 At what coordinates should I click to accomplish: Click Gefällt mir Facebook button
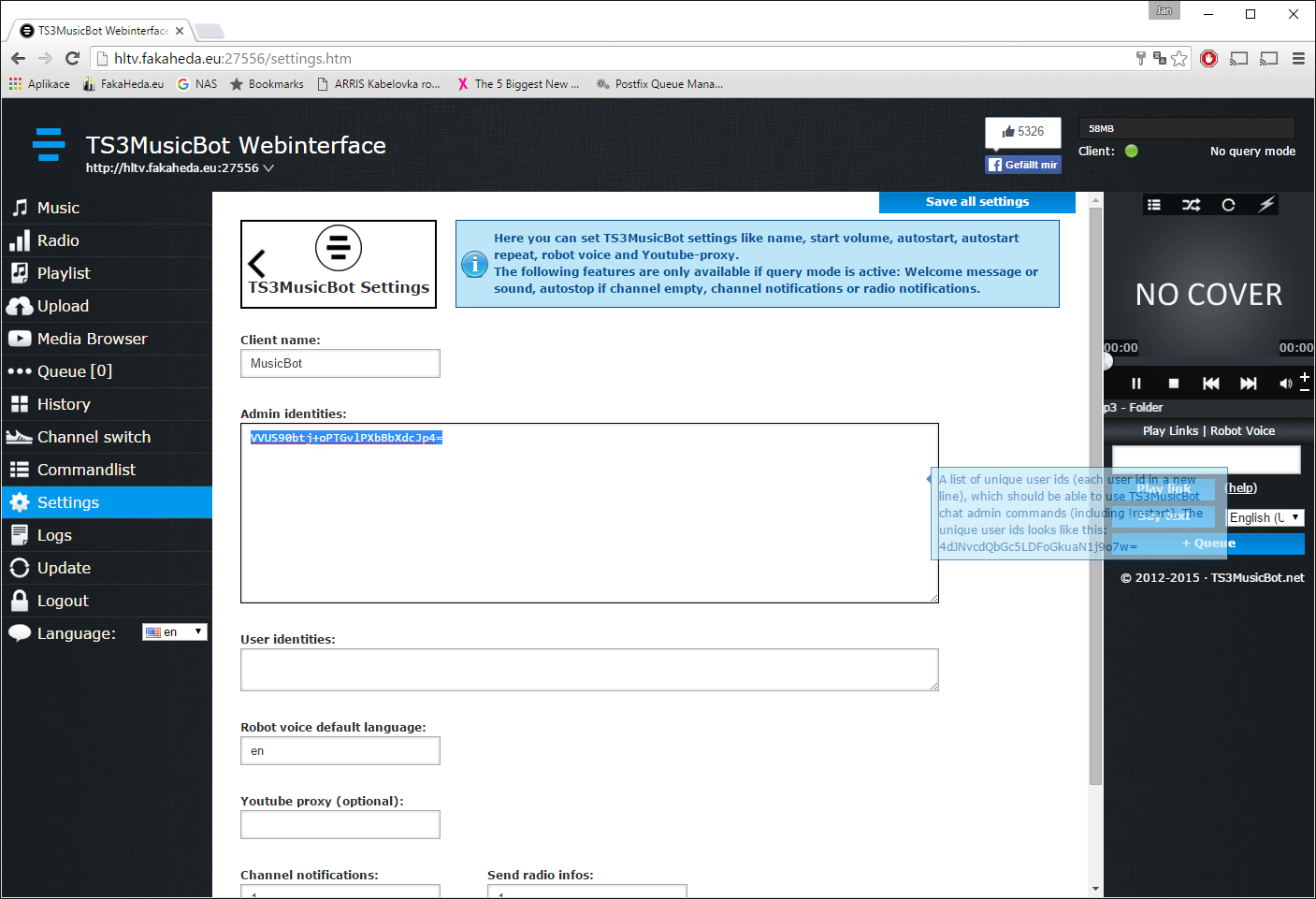click(x=1023, y=165)
